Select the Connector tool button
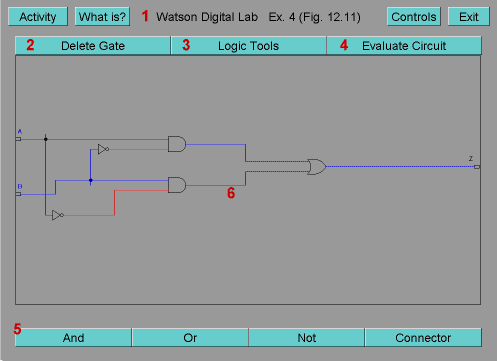Image resolution: width=497 pixels, height=361 pixels. coord(423,338)
